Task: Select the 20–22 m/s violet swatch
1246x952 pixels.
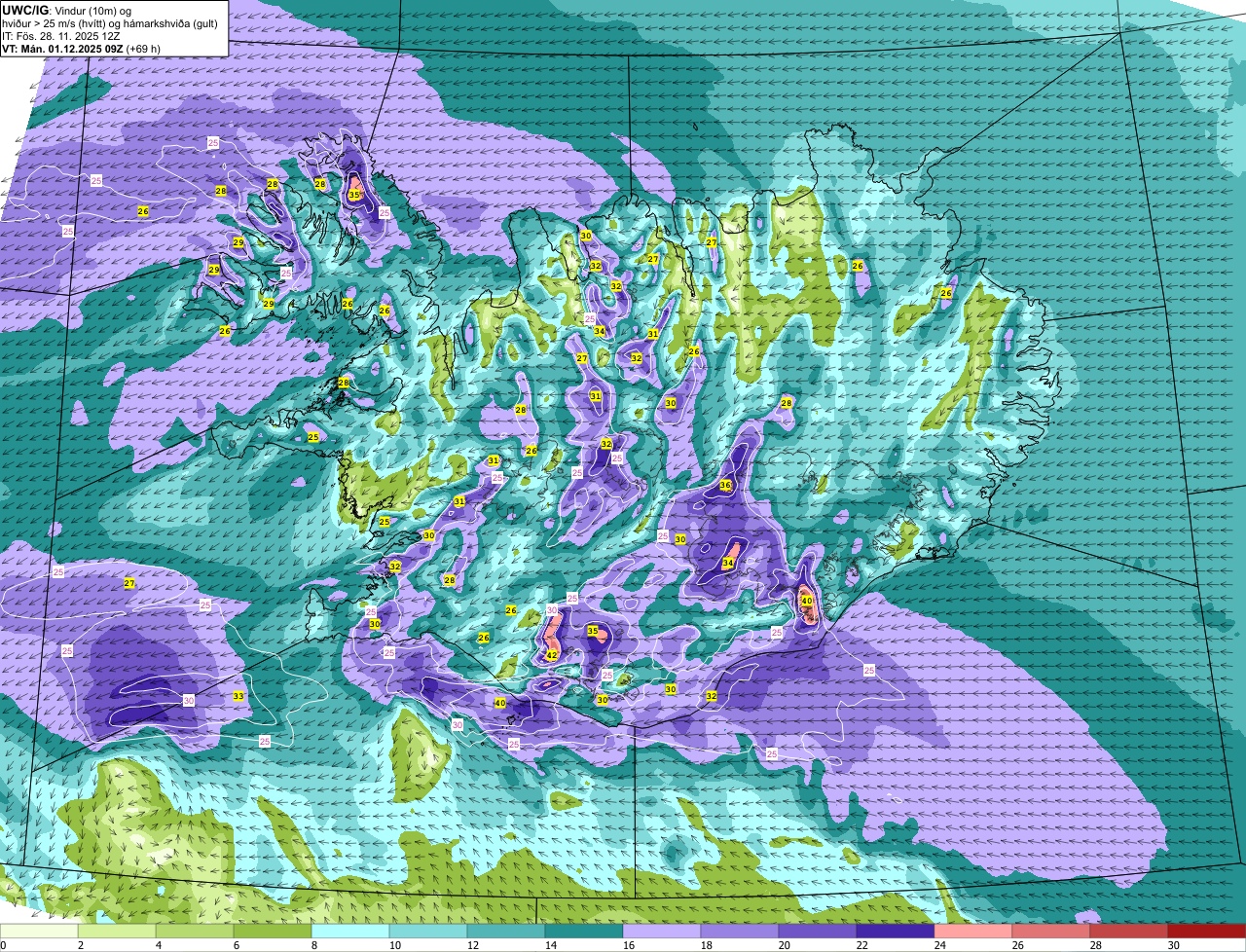Action: (818, 931)
